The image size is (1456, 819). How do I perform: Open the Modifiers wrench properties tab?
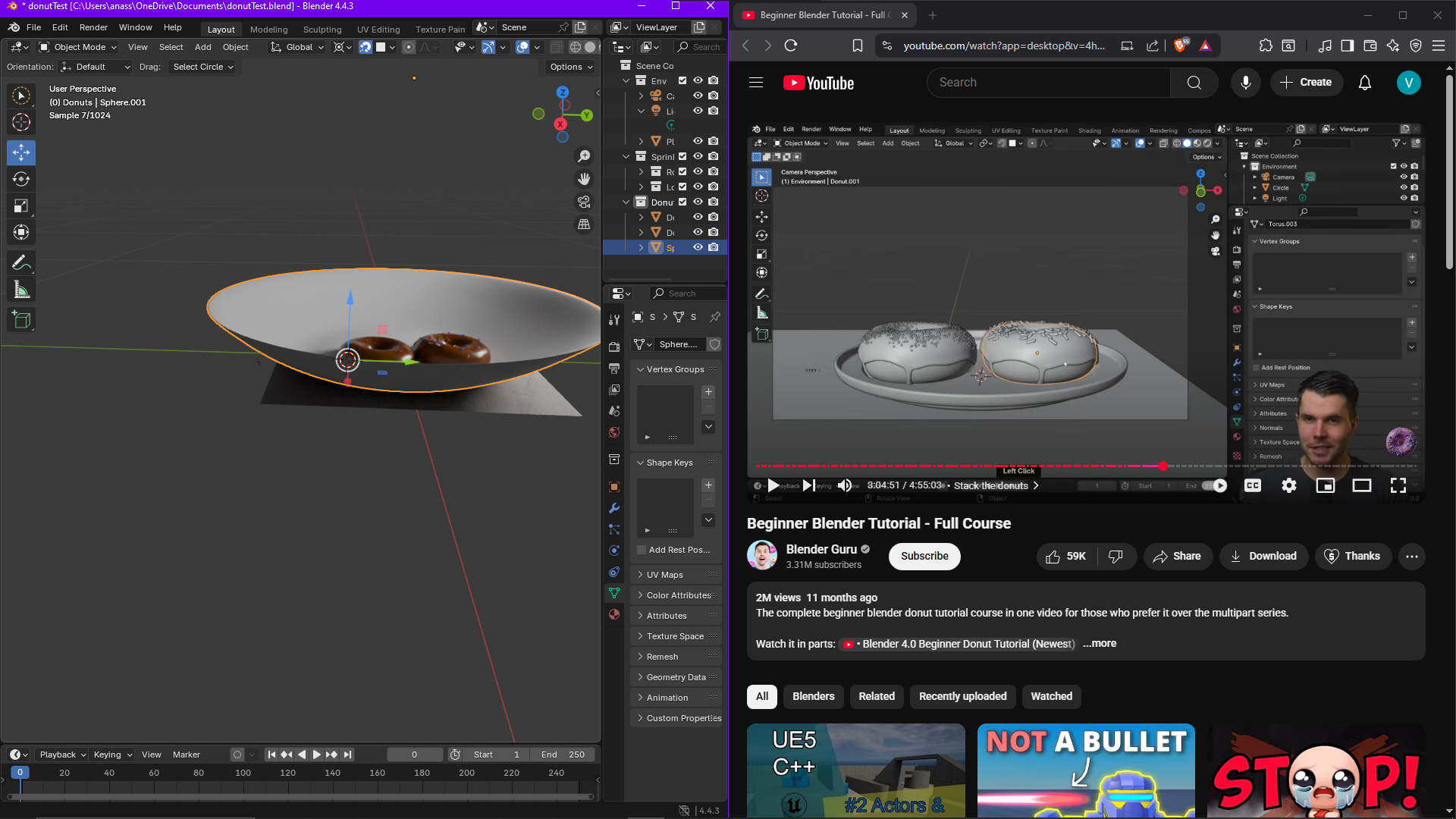(614, 508)
